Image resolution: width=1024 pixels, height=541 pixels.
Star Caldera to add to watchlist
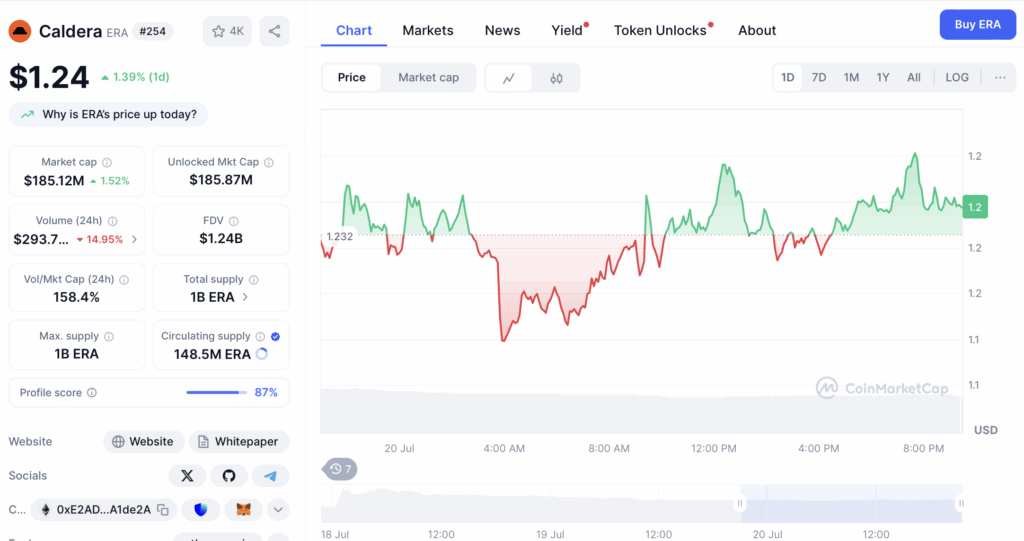(227, 31)
